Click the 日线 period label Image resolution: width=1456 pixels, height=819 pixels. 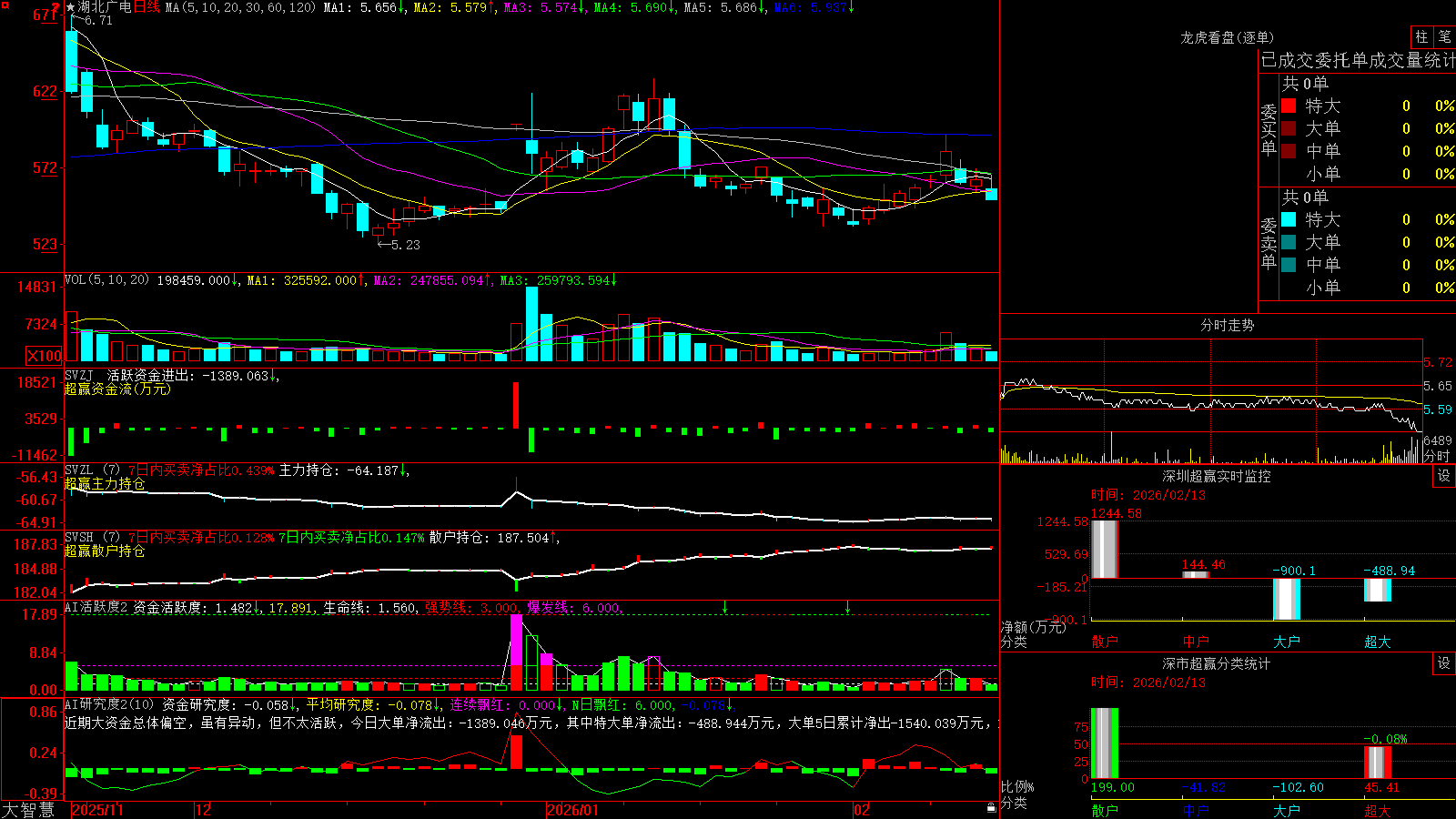click(x=147, y=7)
